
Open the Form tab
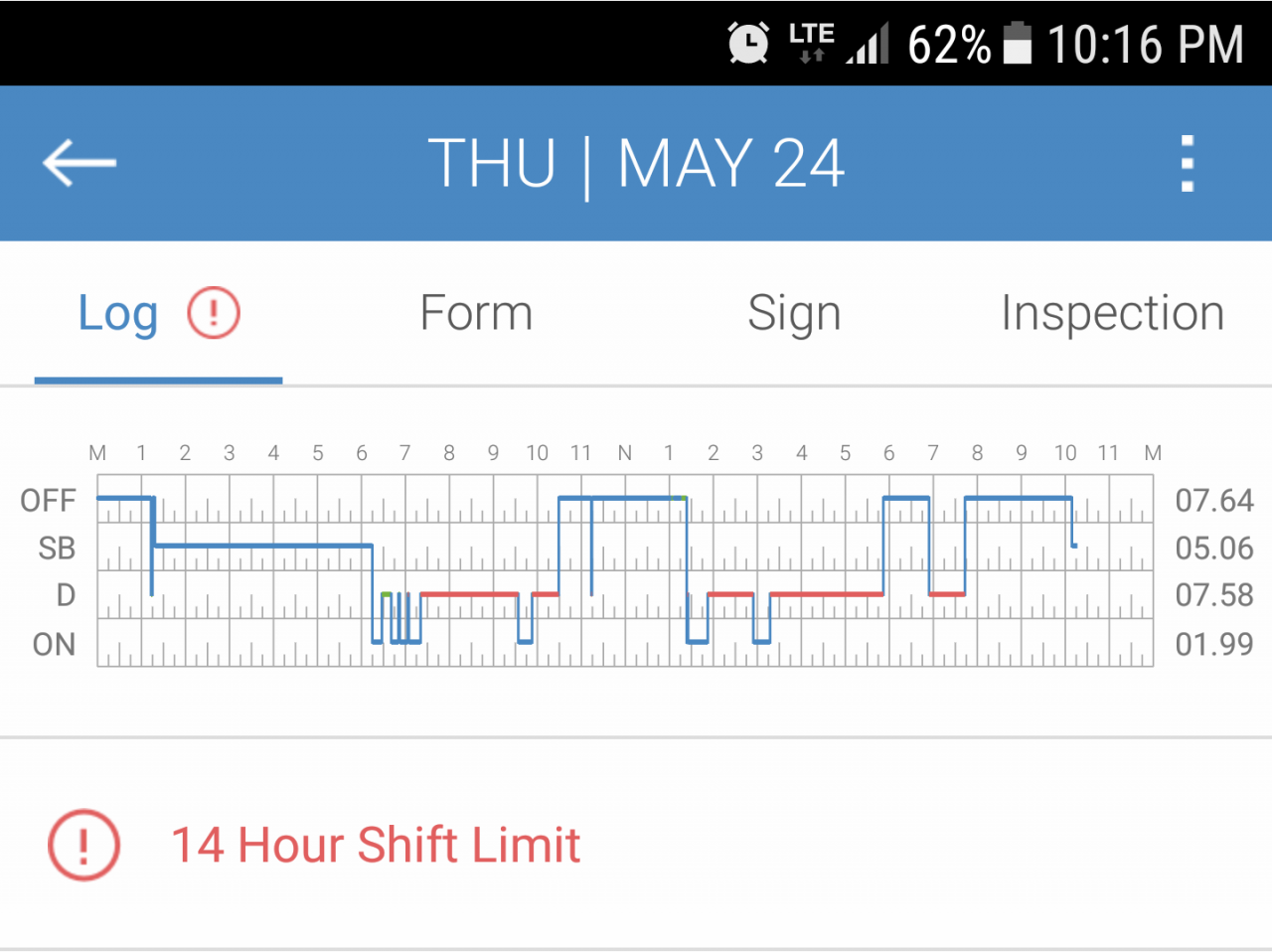[476, 314]
